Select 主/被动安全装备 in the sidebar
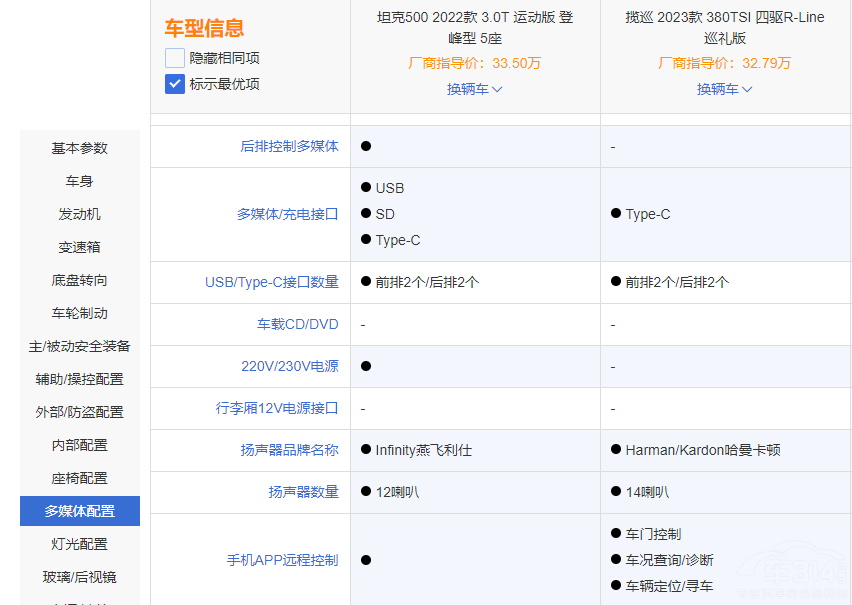 click(x=79, y=346)
